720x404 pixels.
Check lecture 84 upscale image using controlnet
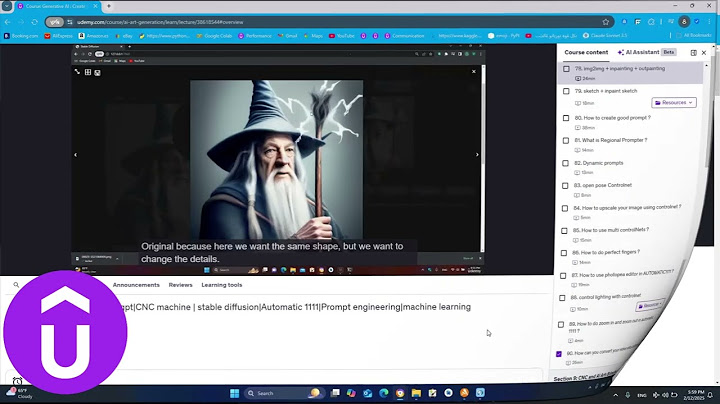click(565, 208)
